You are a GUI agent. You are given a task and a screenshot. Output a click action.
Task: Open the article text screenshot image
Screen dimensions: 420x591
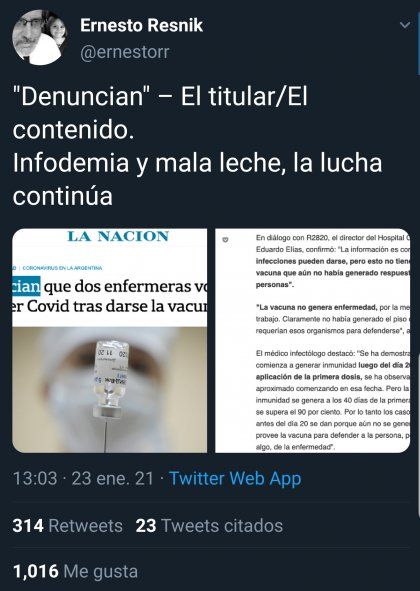coord(313,340)
